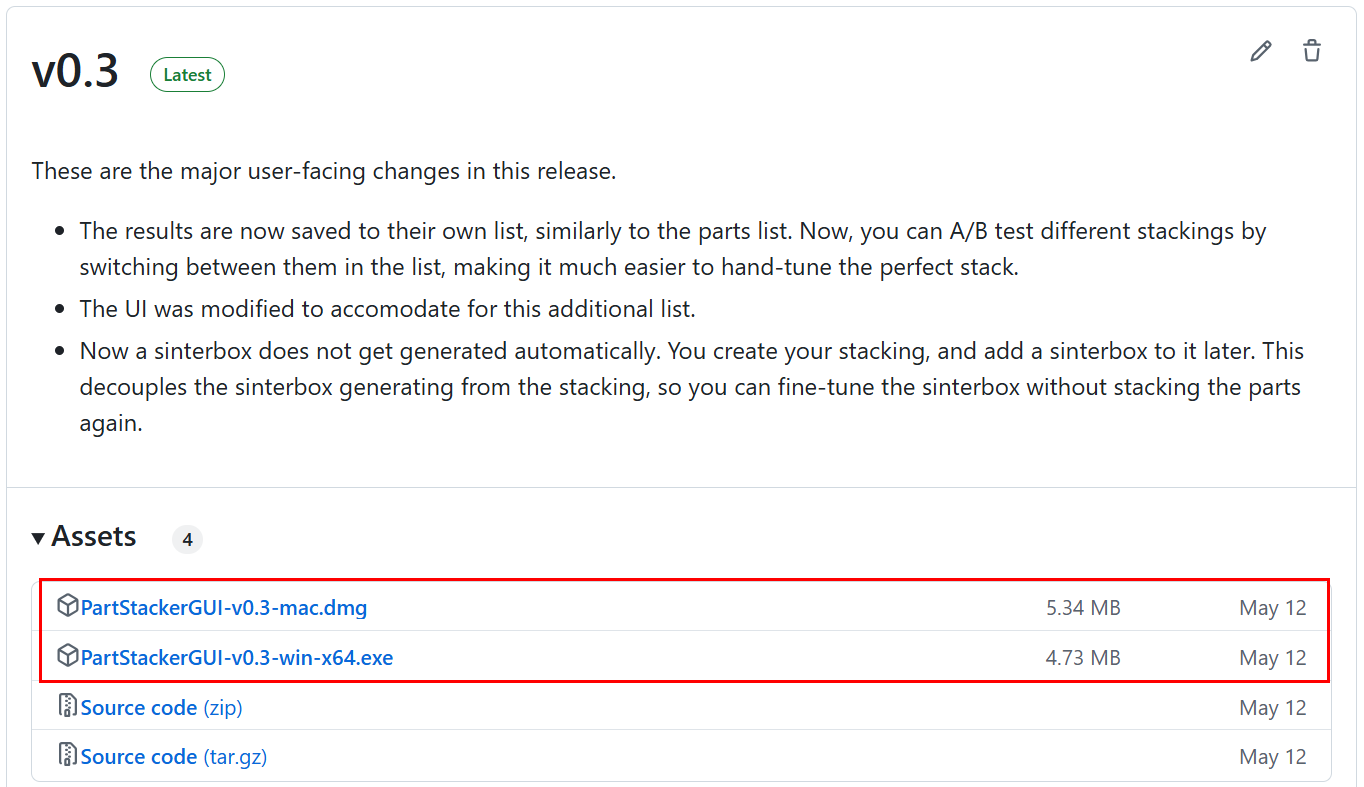Click the 4.73 MB file size
Image resolution: width=1364 pixels, height=787 pixels.
click(x=1083, y=658)
